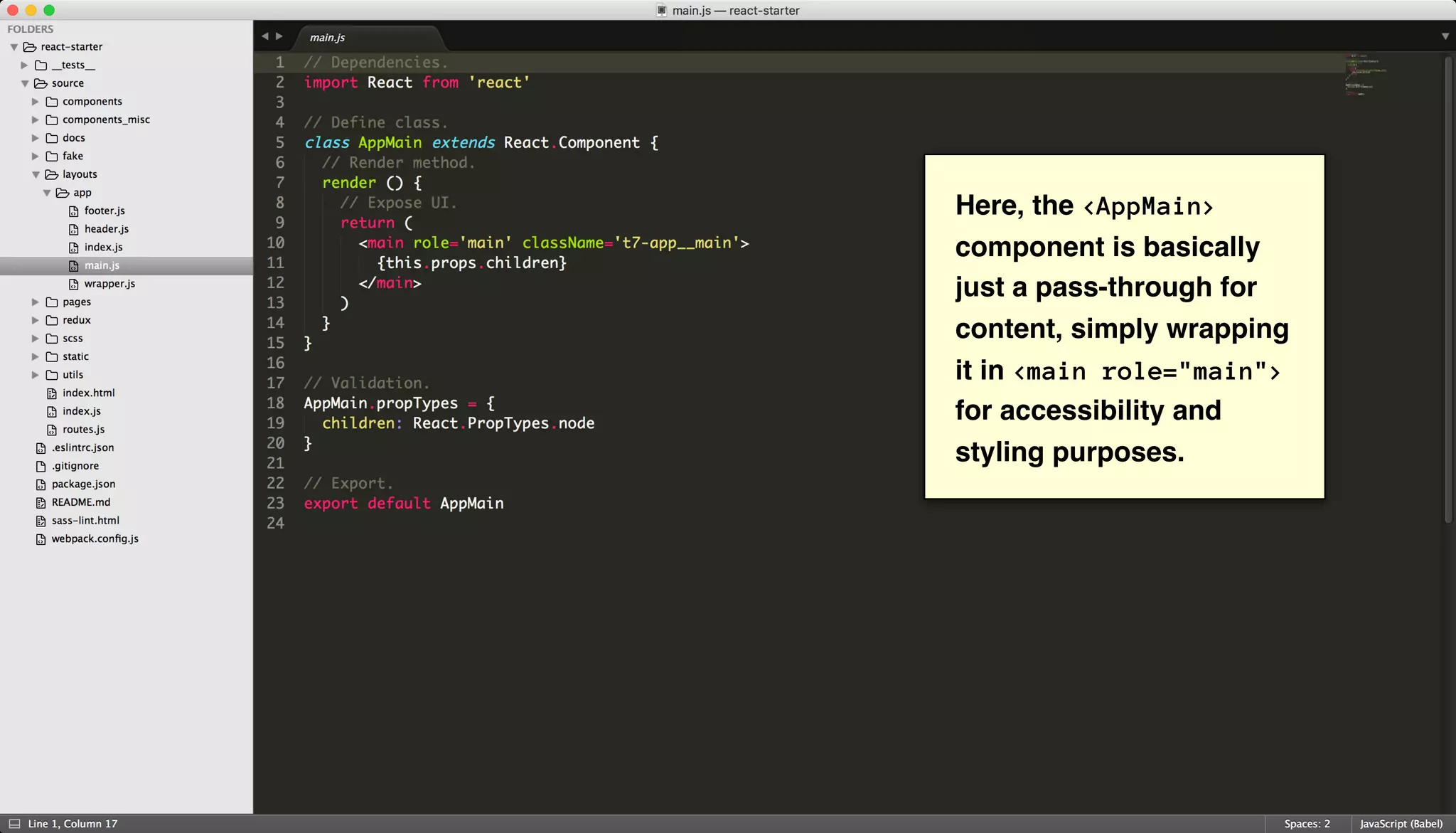Expand the static folder arrow
1456x833 pixels.
tap(35, 357)
